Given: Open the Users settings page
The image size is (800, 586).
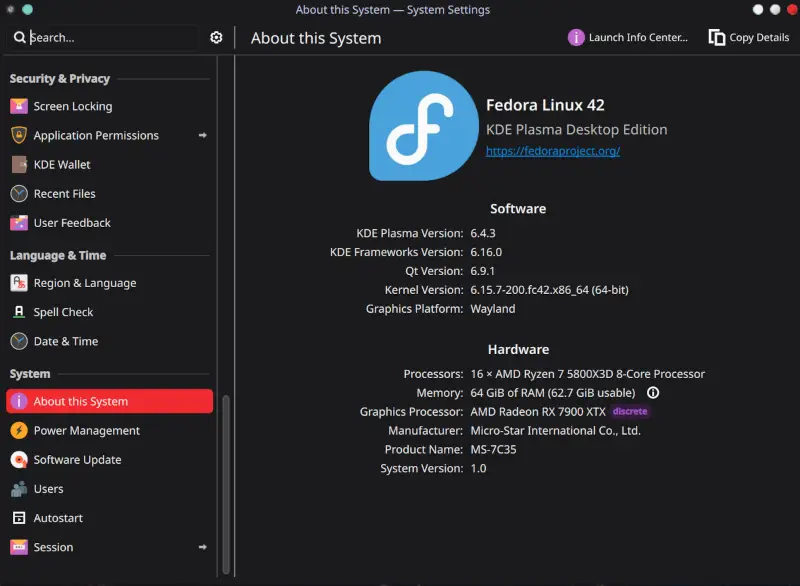Looking at the screenshot, I should click(x=110, y=489).
